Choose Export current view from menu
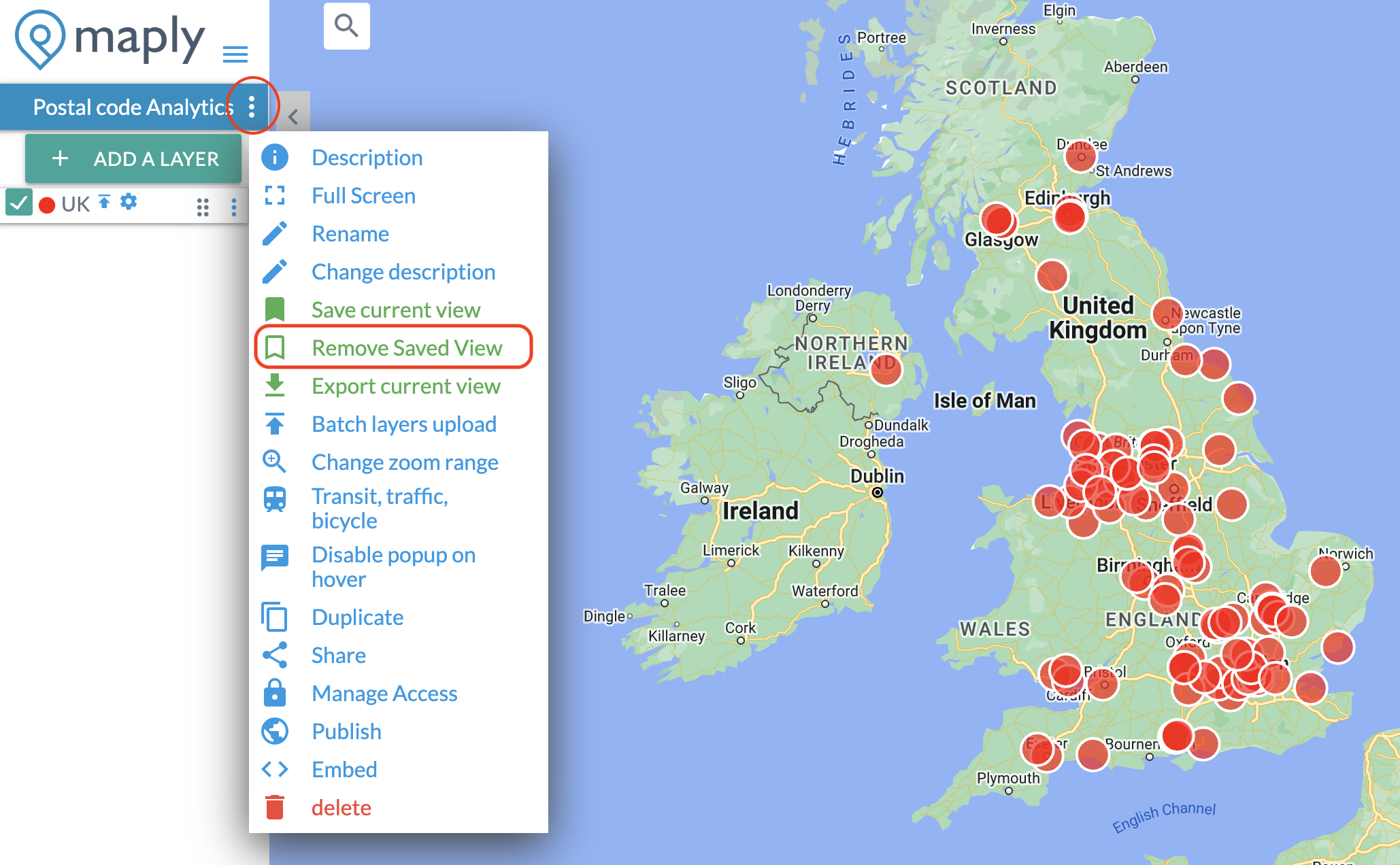Image resolution: width=1400 pixels, height=865 pixels. [x=405, y=386]
